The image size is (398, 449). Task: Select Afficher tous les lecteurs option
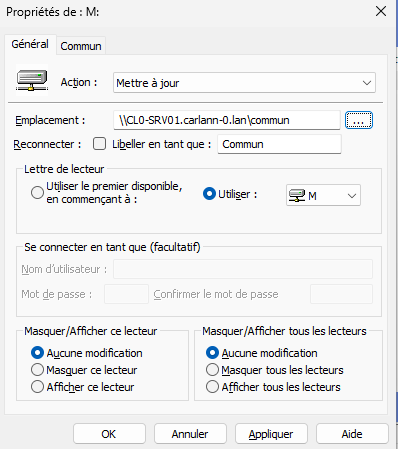click(x=212, y=387)
